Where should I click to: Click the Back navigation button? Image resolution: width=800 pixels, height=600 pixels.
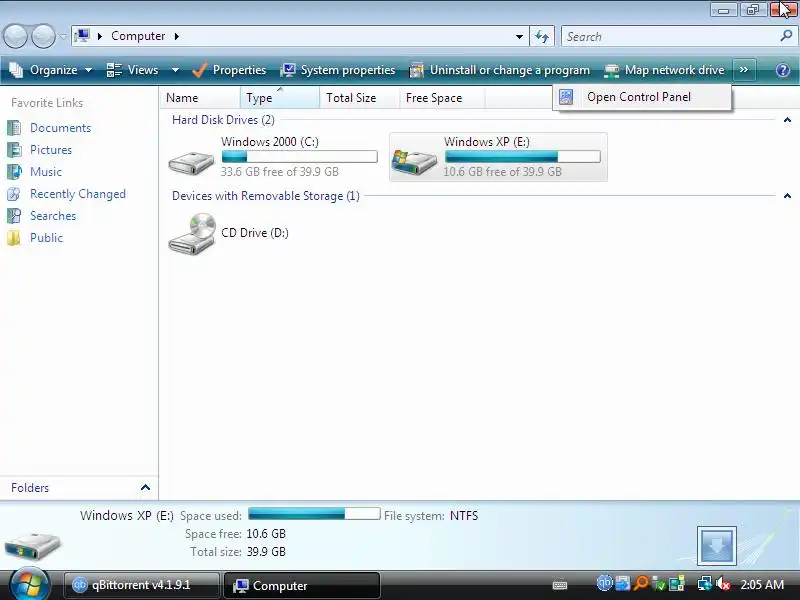[15, 36]
